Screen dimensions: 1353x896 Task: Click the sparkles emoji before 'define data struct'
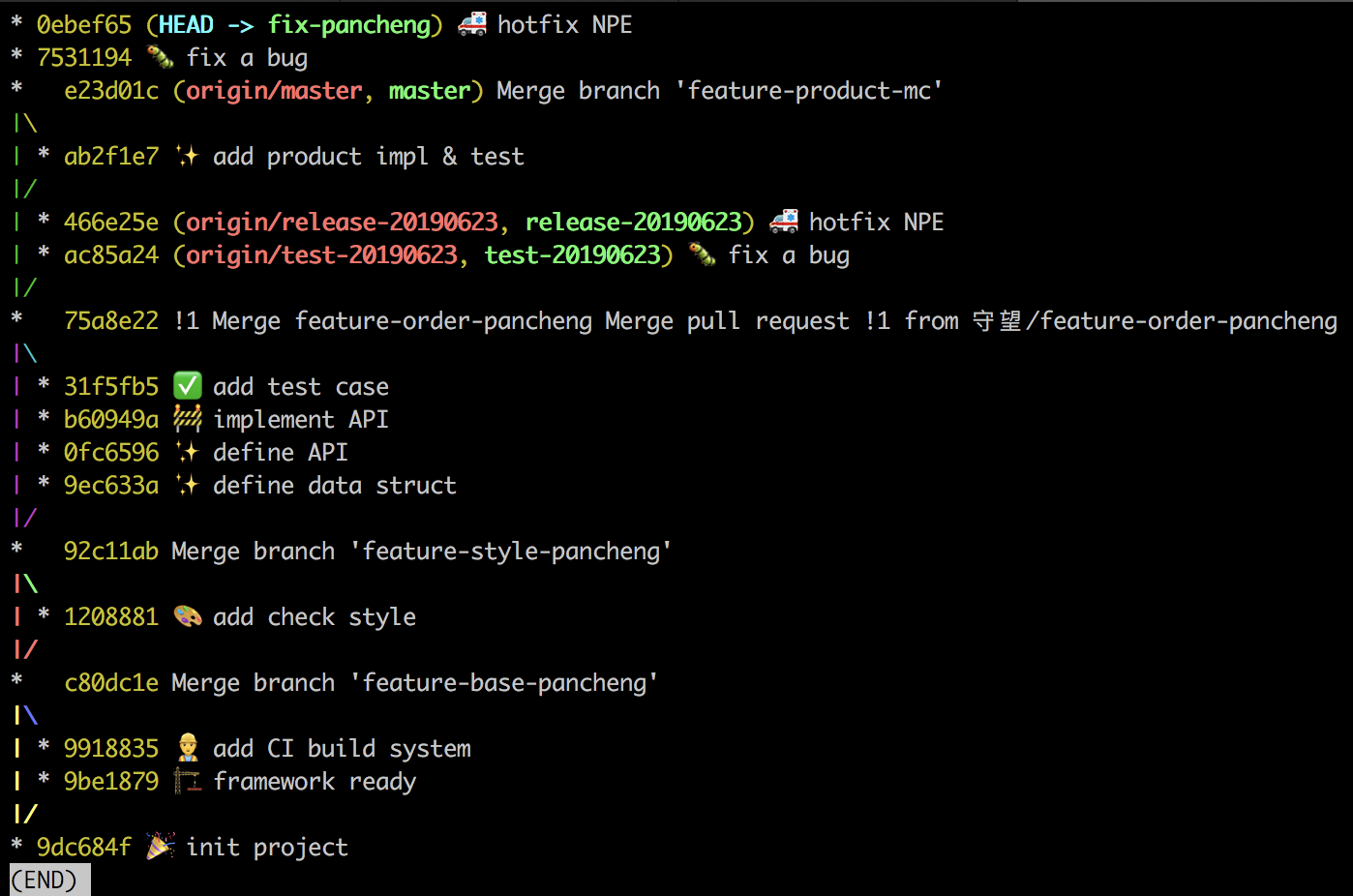point(187,485)
